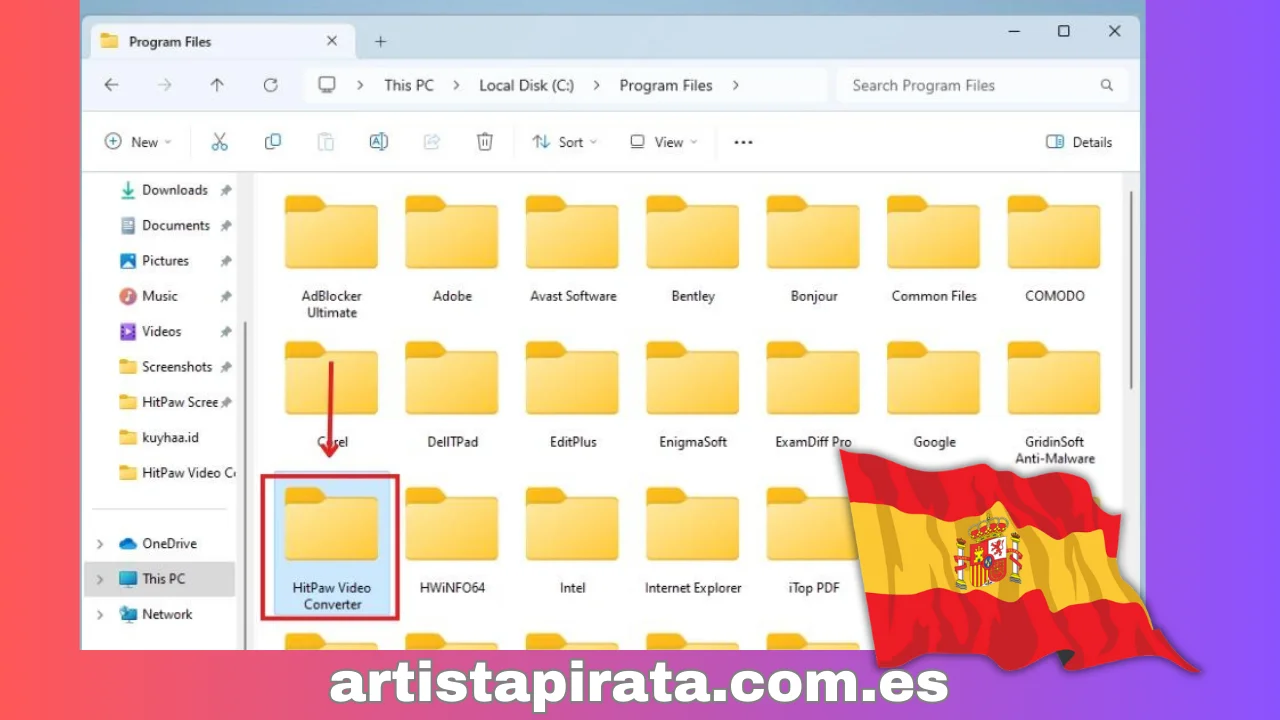Select the EnigmaSoft folder
Viewport: 1280px width, 720px height.
pos(693,395)
